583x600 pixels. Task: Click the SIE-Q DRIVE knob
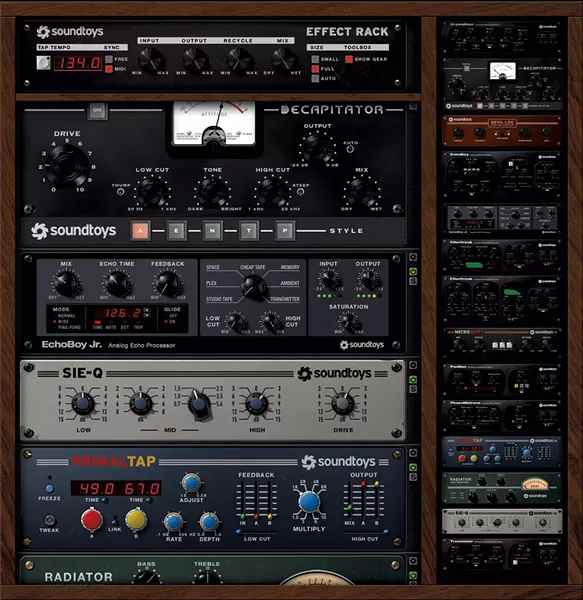(342, 403)
